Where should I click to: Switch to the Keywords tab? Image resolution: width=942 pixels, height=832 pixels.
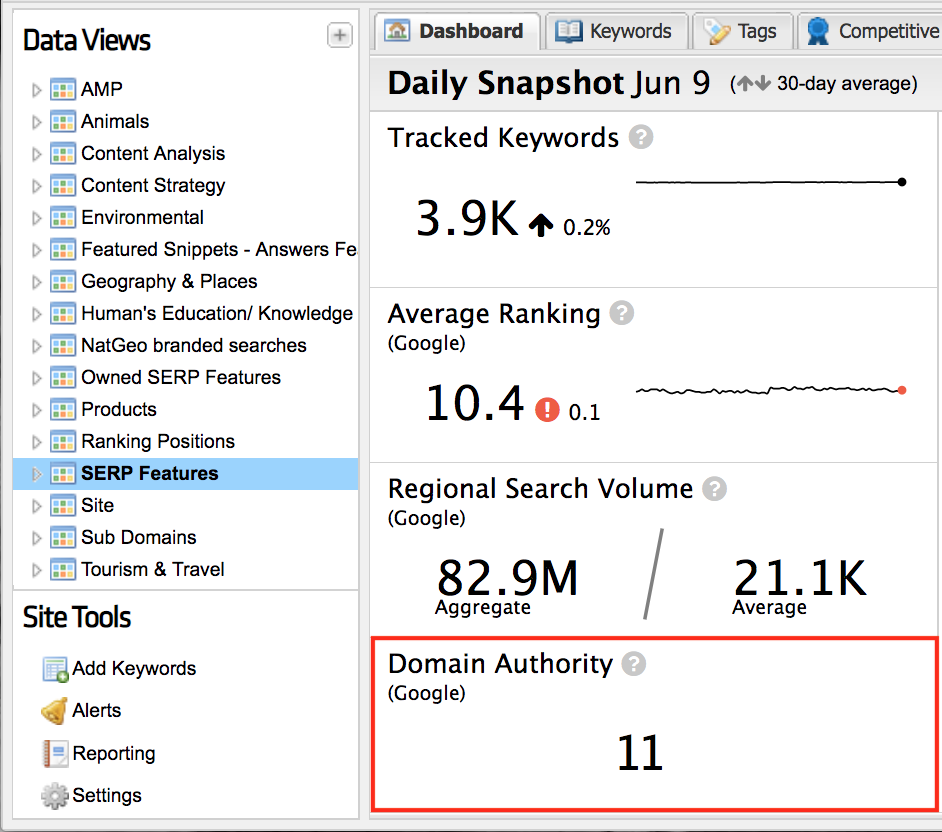(x=617, y=31)
